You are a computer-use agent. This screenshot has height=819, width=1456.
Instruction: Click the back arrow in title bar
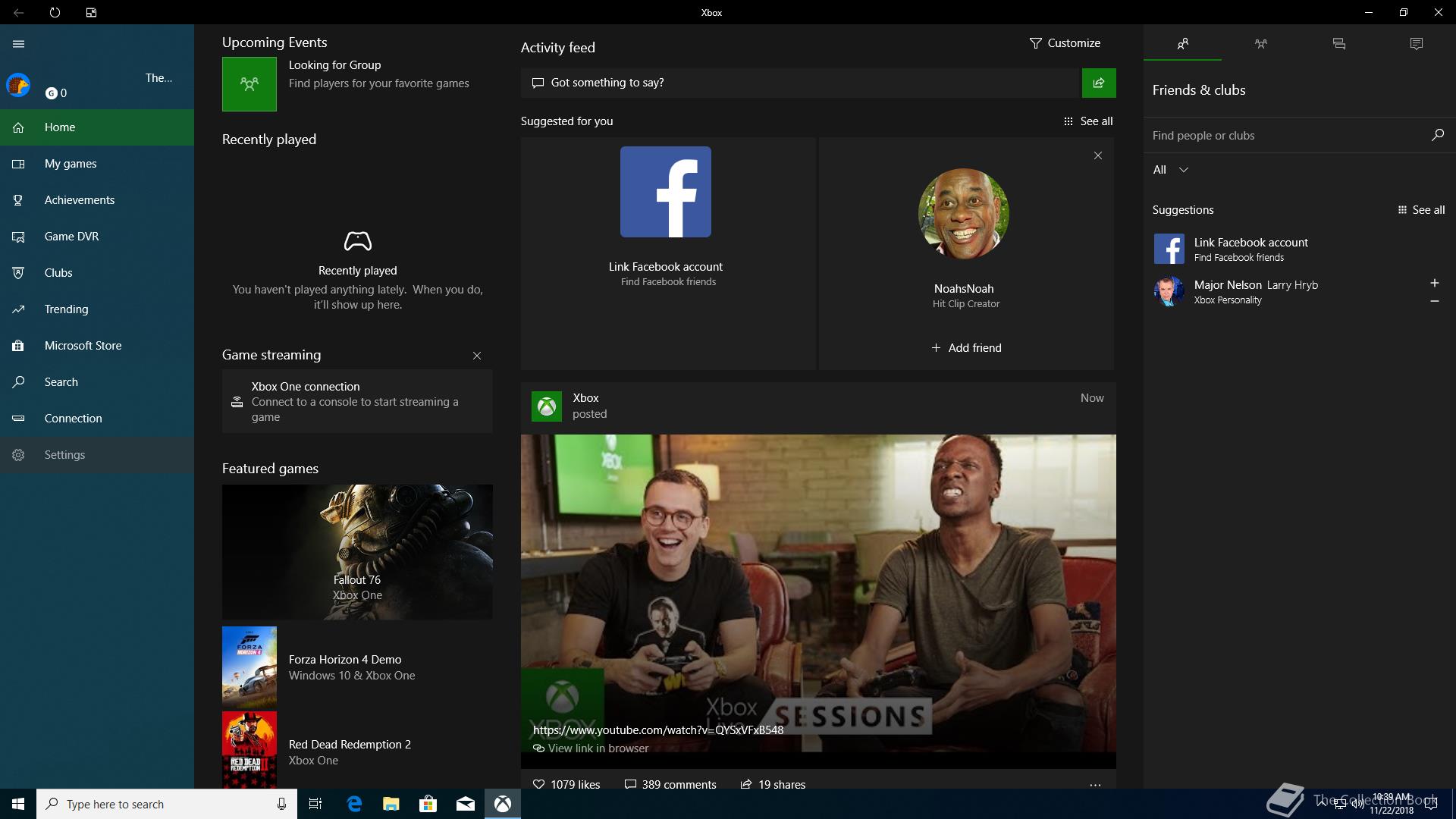19,13
